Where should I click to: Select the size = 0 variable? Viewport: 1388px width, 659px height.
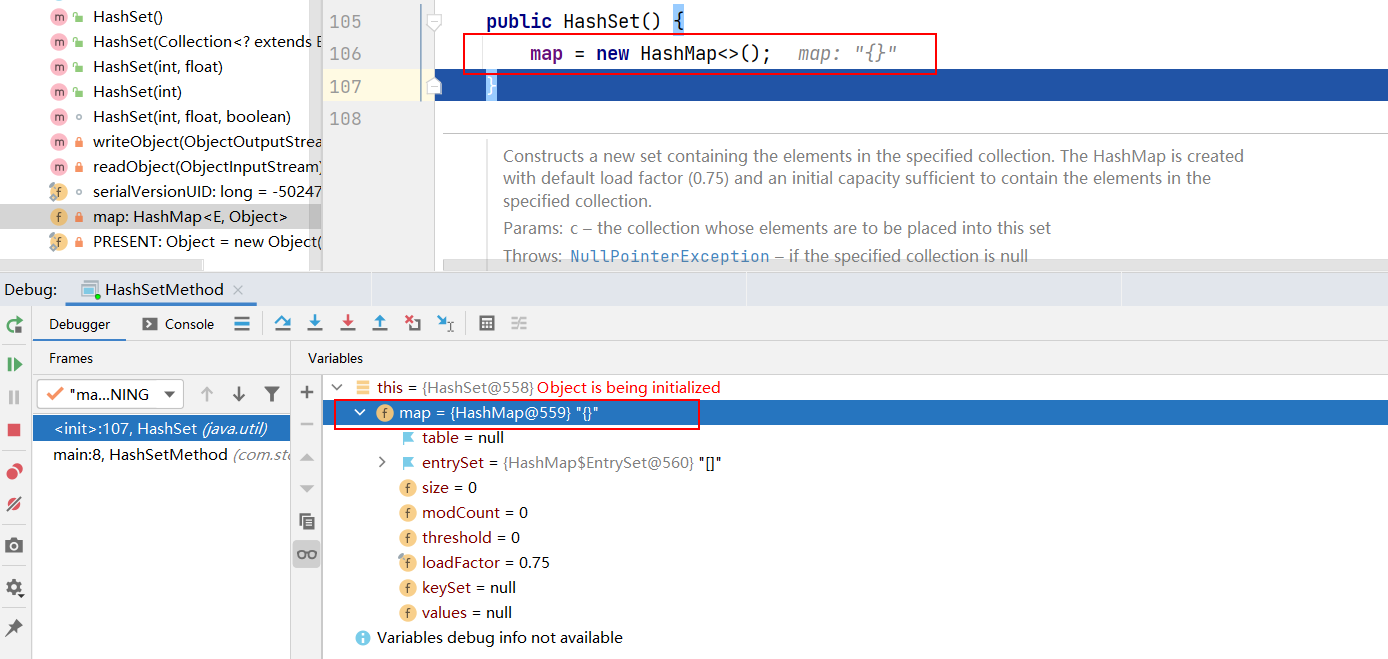[438, 488]
